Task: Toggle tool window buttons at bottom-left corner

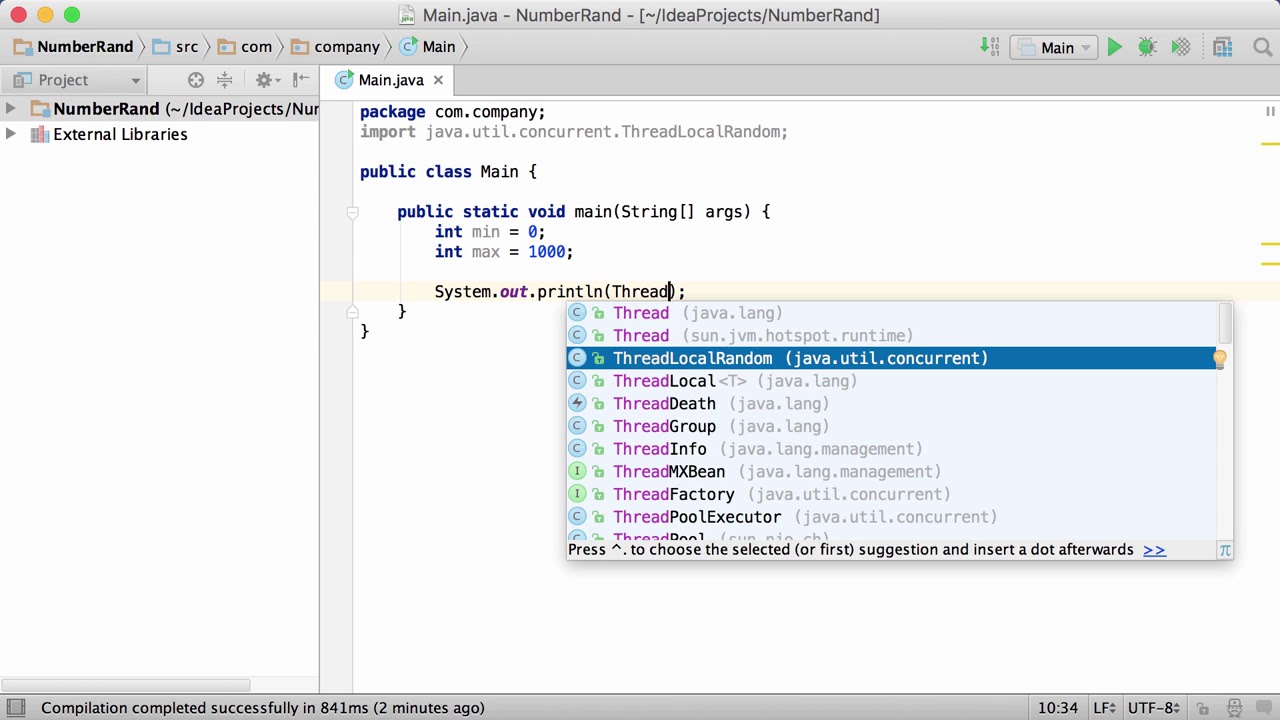Action: (17, 708)
